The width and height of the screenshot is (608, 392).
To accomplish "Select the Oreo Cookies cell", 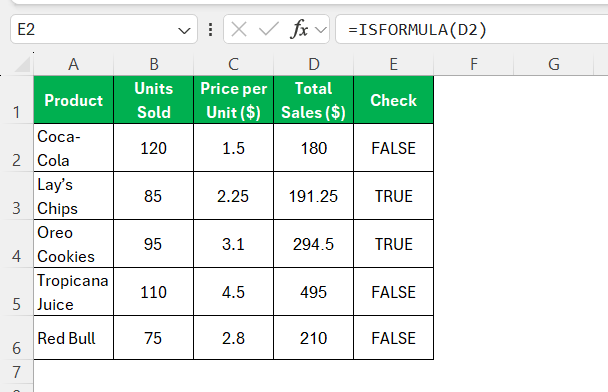I will tap(74, 244).
